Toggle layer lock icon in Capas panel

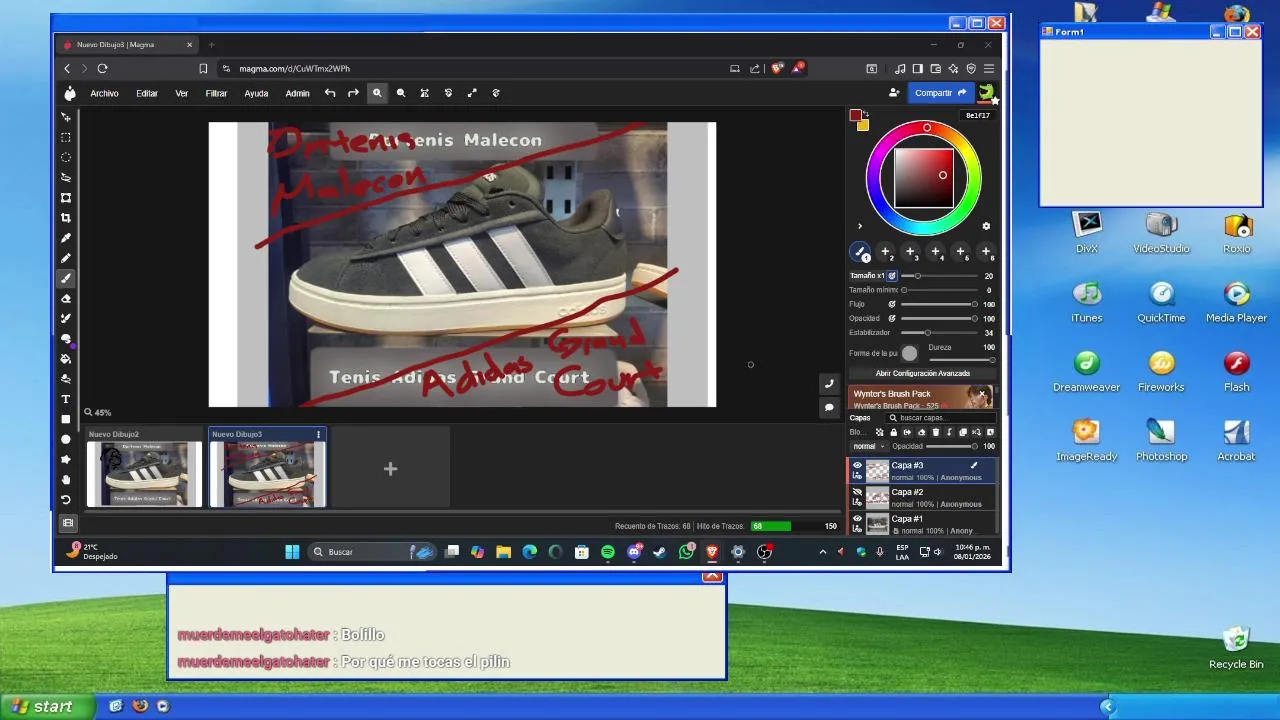click(893, 432)
